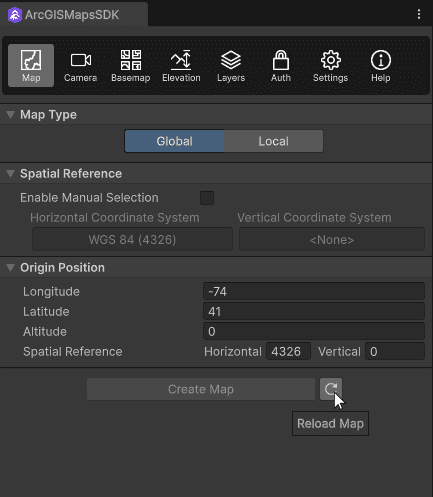The height and width of the screenshot is (497, 433).
Task: Open the Elevation tool
Action: 181,66
